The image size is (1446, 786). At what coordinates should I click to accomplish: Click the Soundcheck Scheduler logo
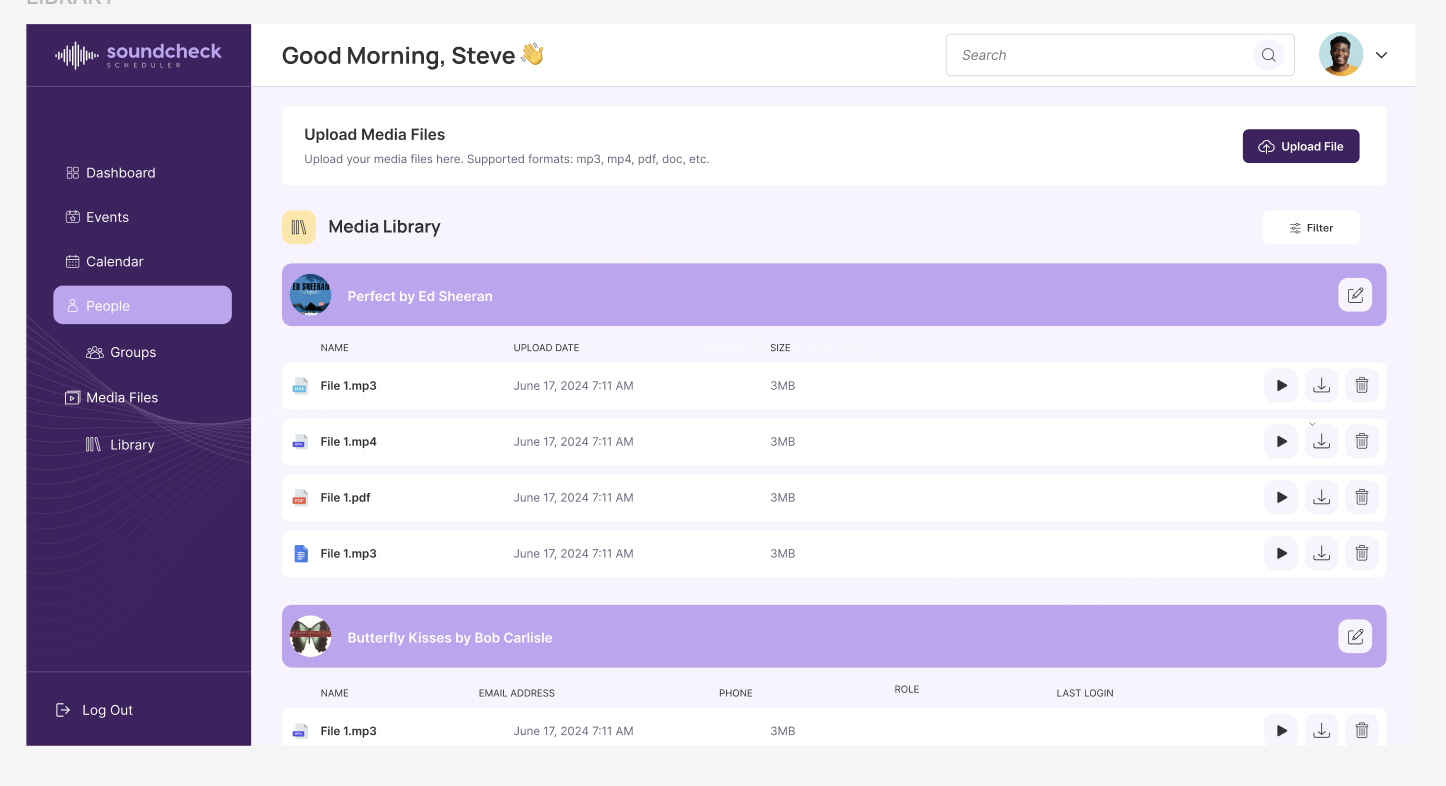point(138,55)
